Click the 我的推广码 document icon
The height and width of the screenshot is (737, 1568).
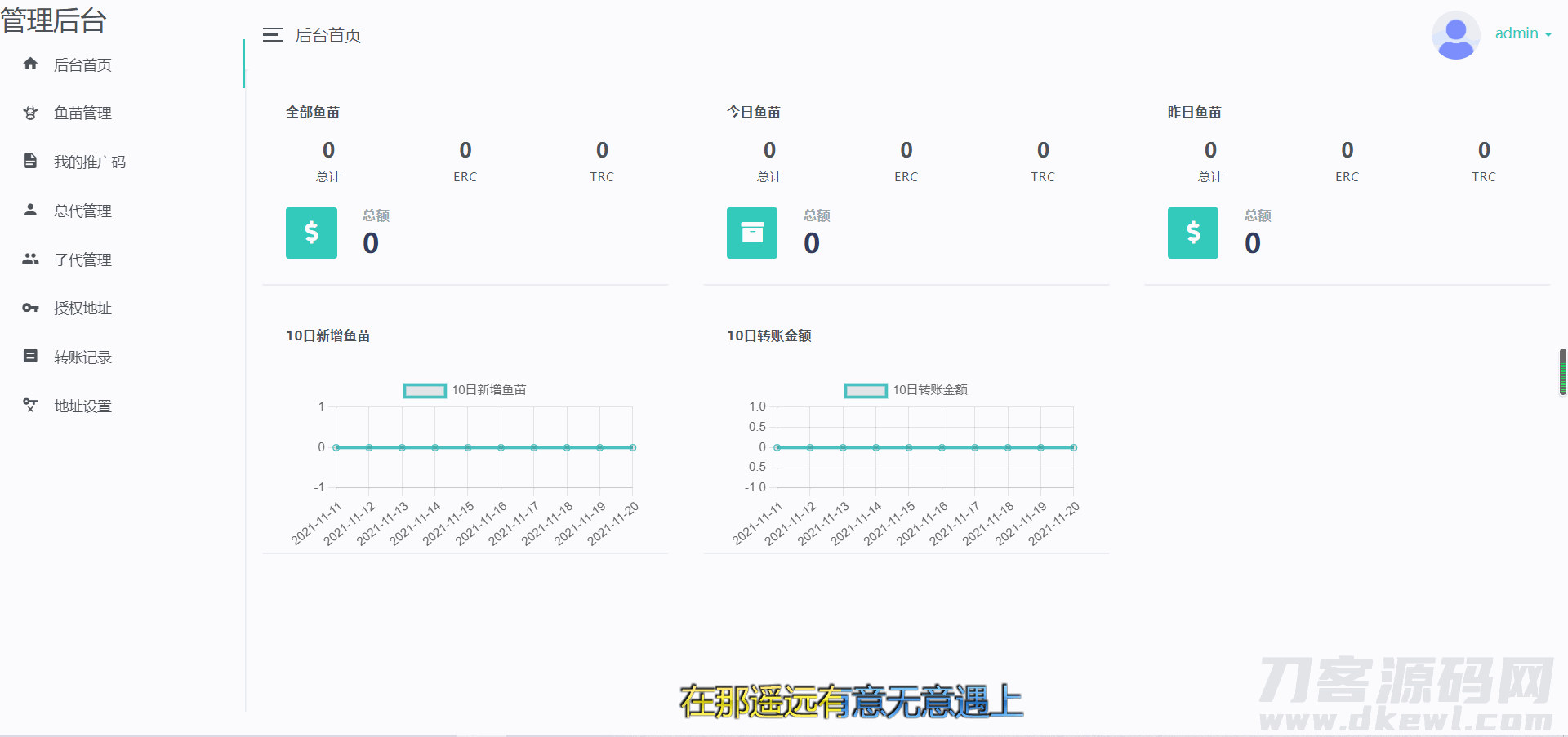30,161
